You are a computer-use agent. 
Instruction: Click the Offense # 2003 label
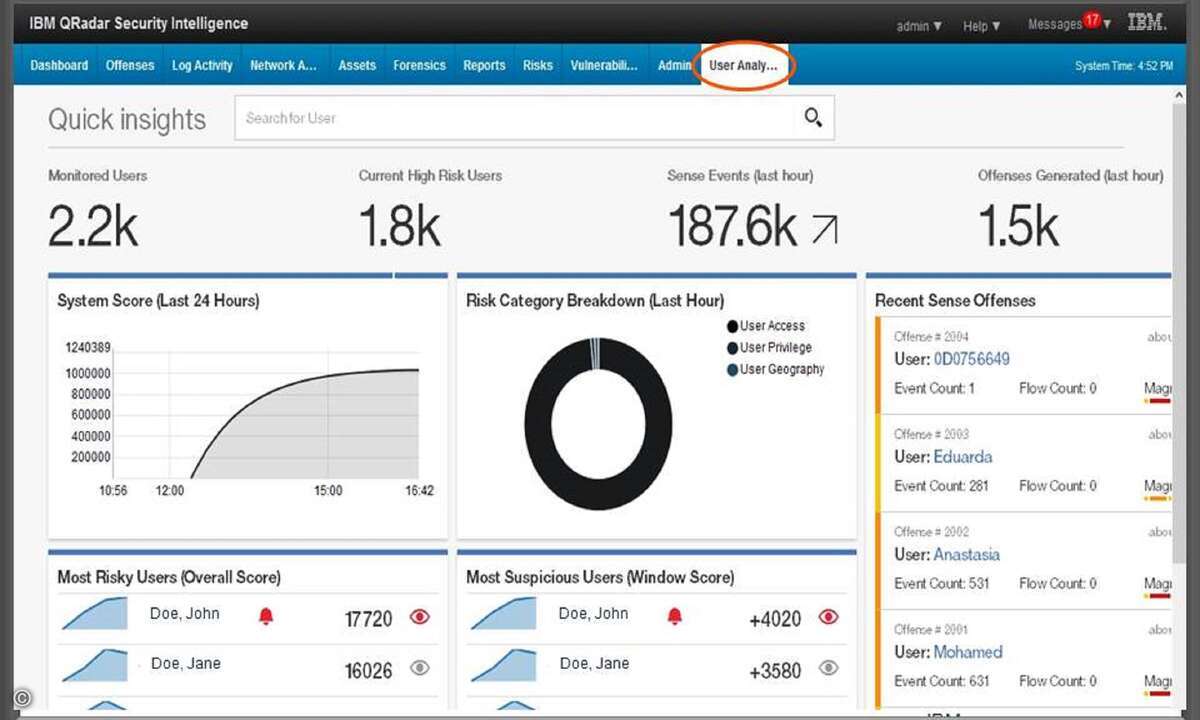931,434
